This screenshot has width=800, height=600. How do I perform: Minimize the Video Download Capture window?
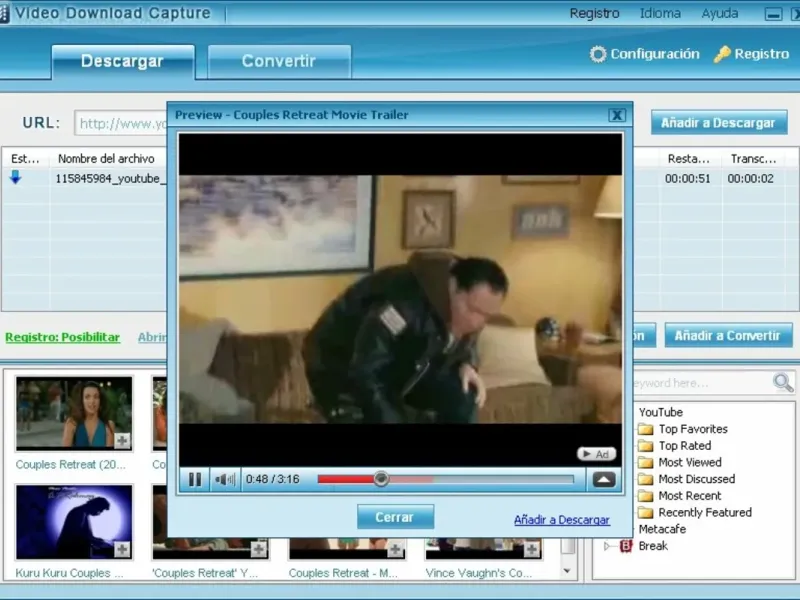coord(773,14)
